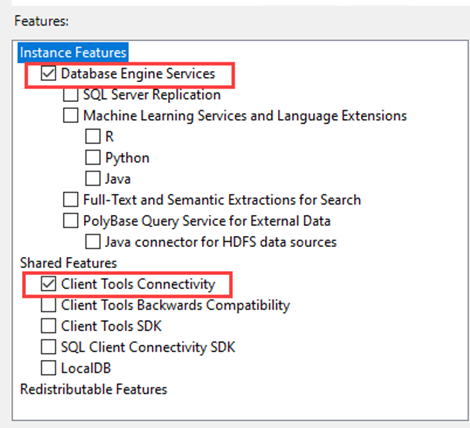This screenshot has height=428, width=470.
Task: Enable the Python checkbox
Action: (93, 157)
